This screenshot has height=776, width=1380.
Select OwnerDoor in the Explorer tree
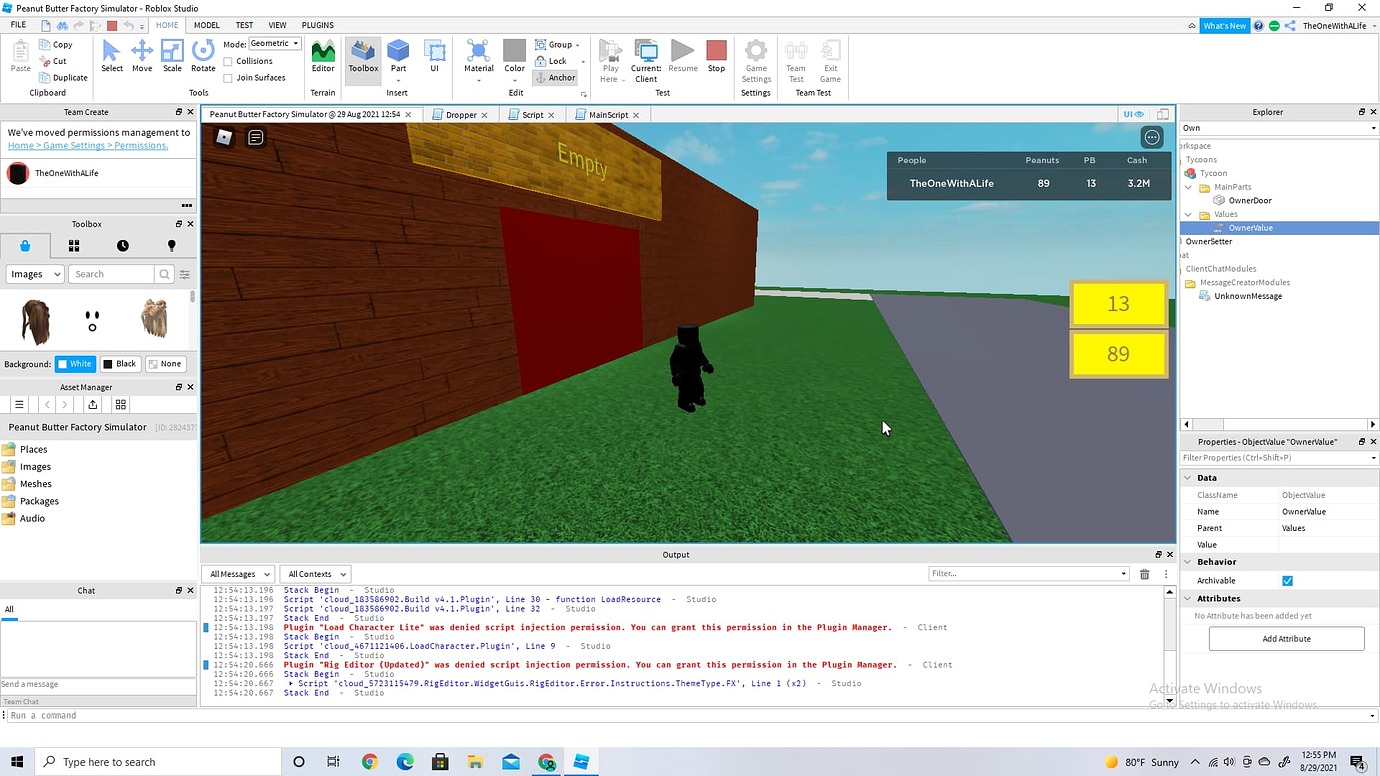(1250, 201)
